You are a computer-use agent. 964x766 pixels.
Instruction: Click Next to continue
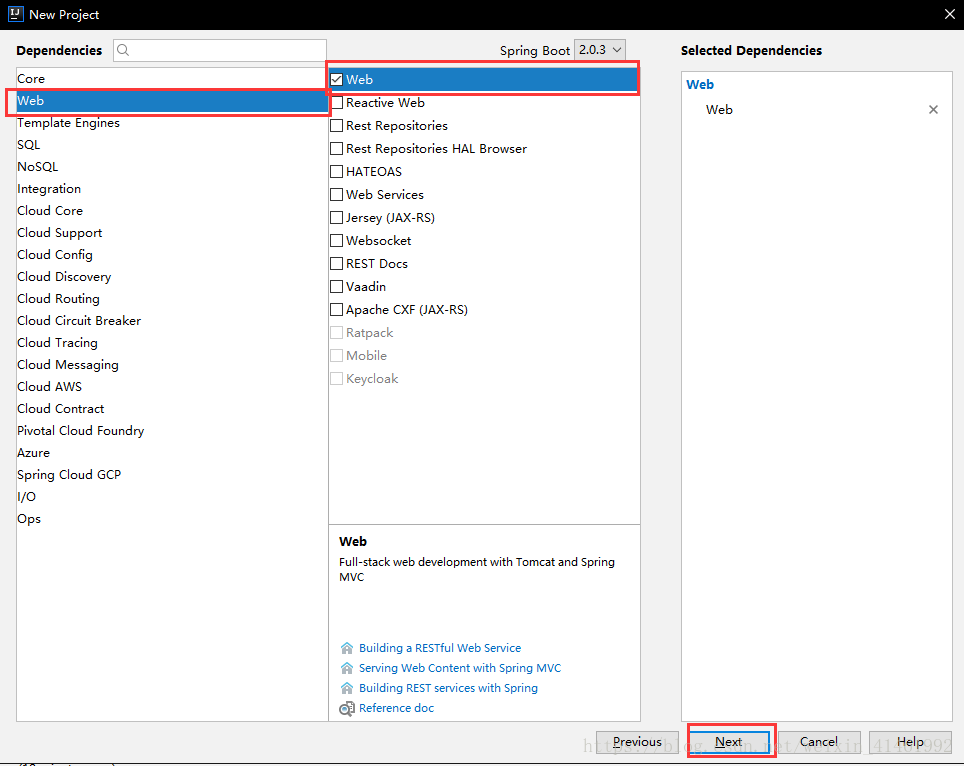click(x=729, y=742)
